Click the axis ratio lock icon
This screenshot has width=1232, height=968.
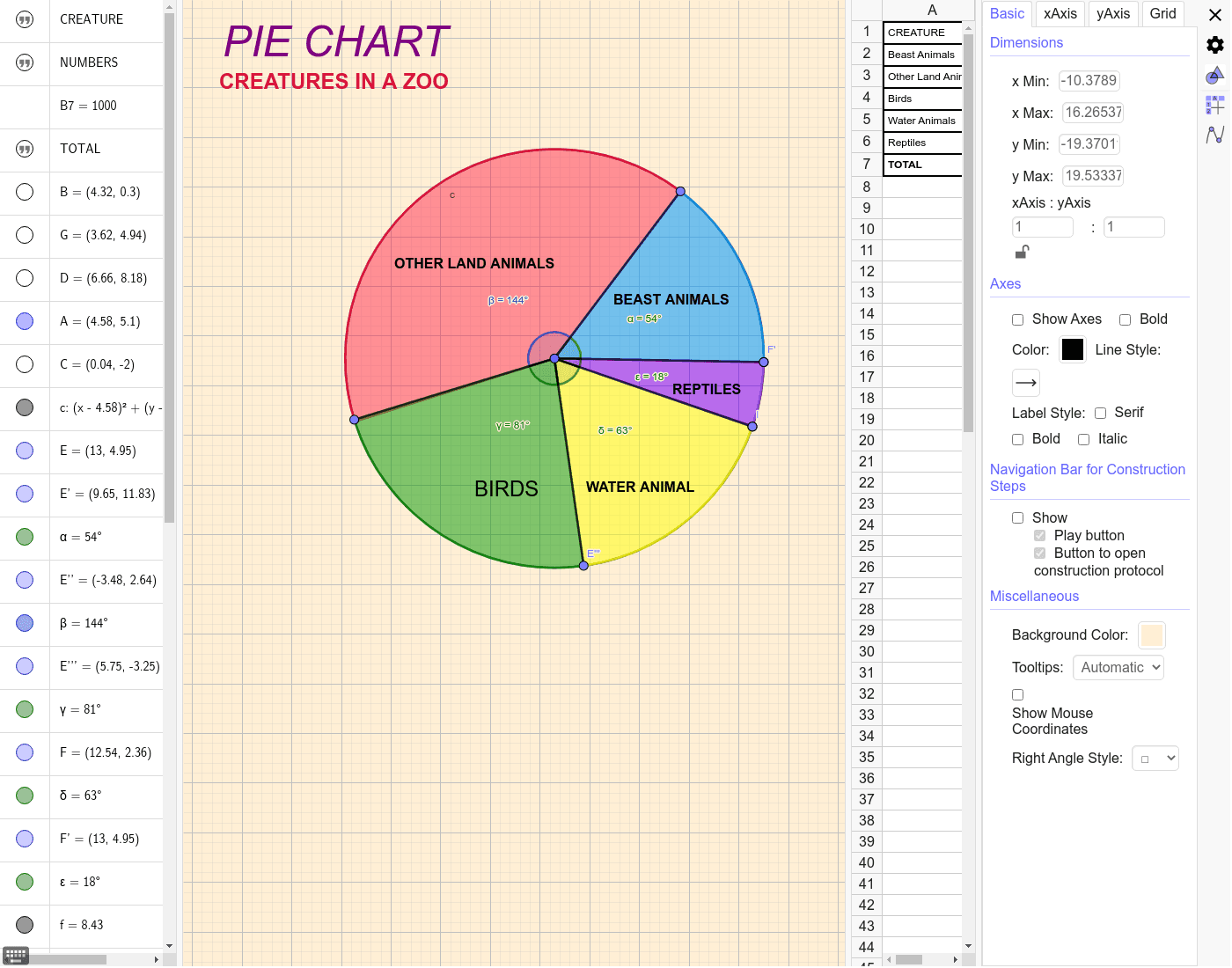click(x=1022, y=252)
